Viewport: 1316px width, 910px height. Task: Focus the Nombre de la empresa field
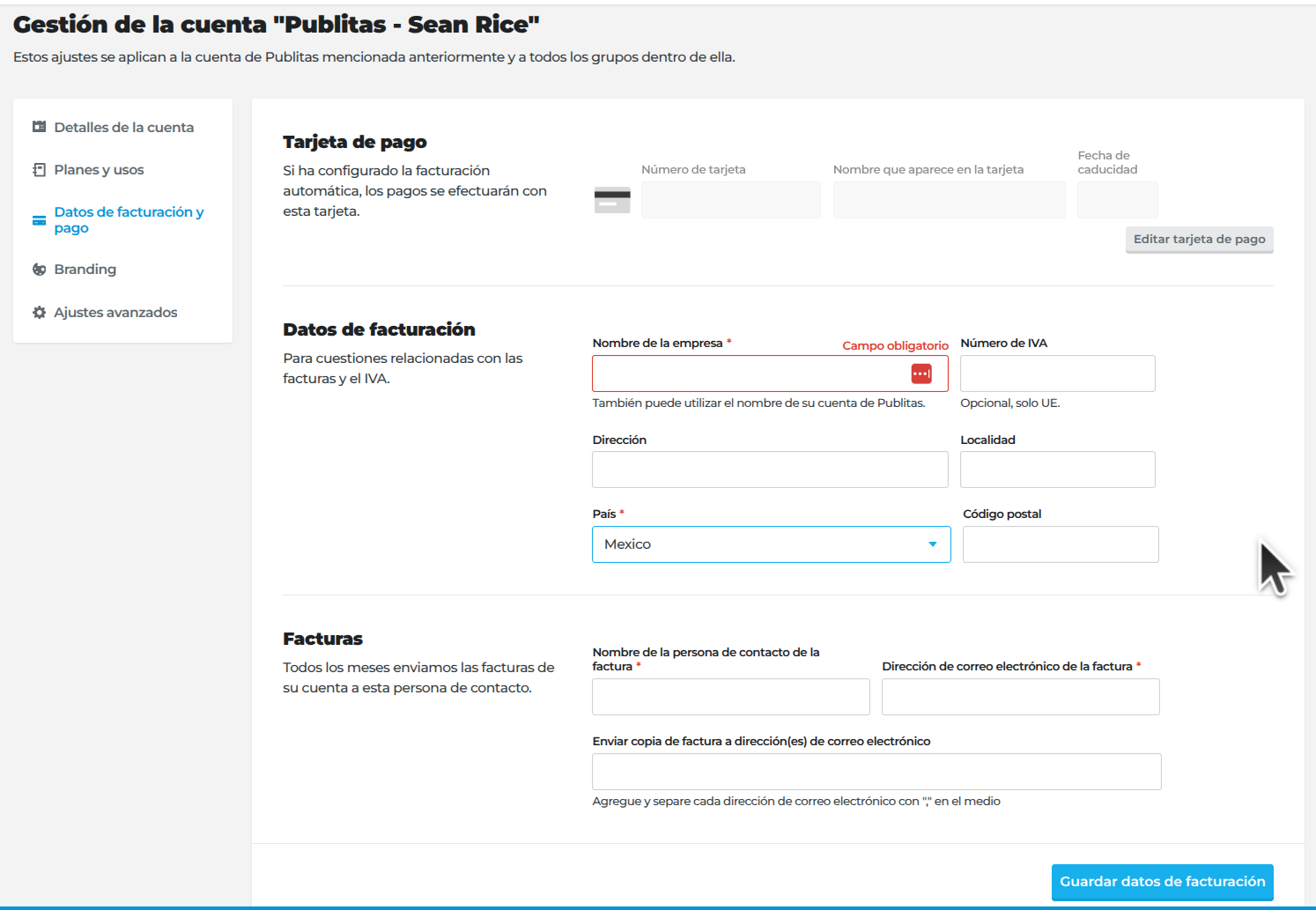coord(770,374)
